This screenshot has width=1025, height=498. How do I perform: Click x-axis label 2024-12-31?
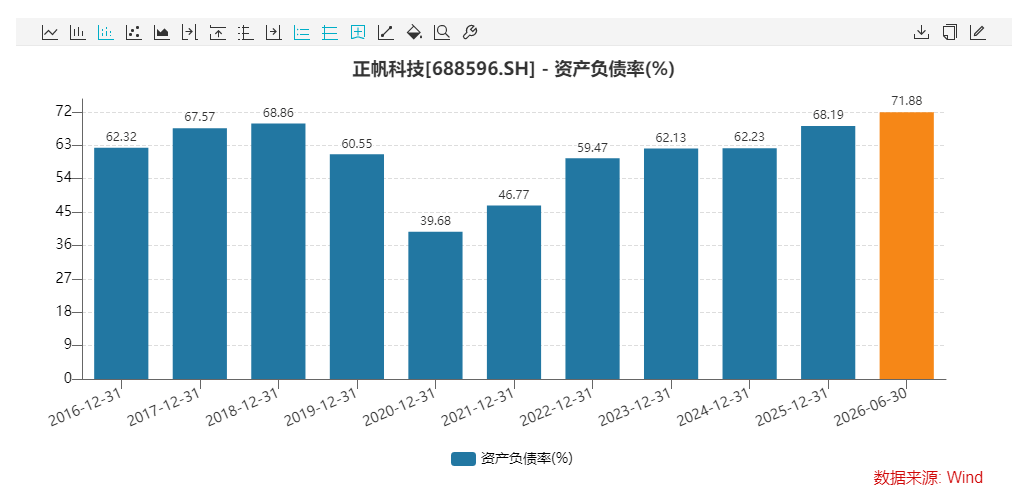(714, 409)
